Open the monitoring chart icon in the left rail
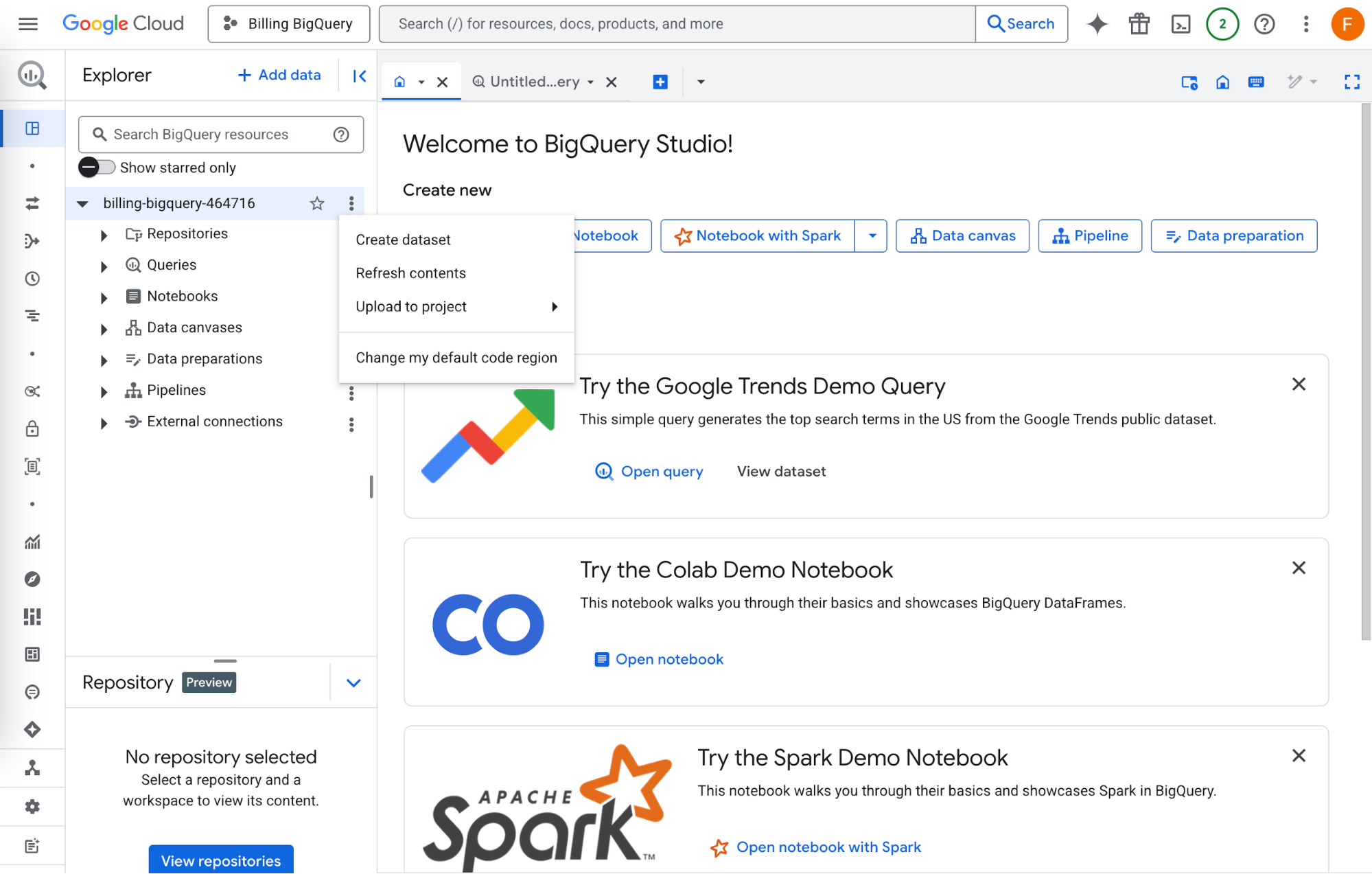Screen dimensions: 1372x874 (x=32, y=542)
